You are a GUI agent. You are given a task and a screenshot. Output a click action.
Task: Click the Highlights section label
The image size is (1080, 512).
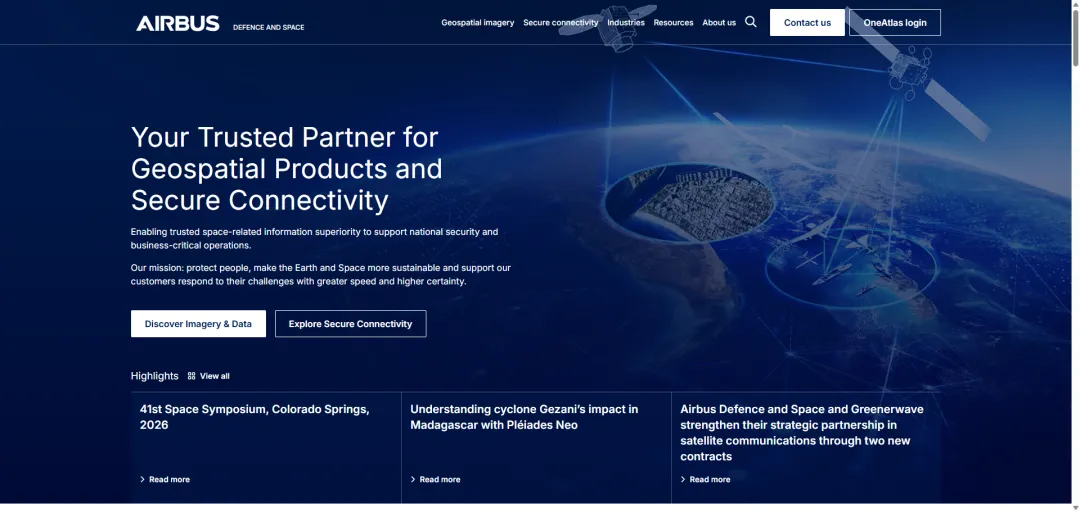[x=154, y=376]
